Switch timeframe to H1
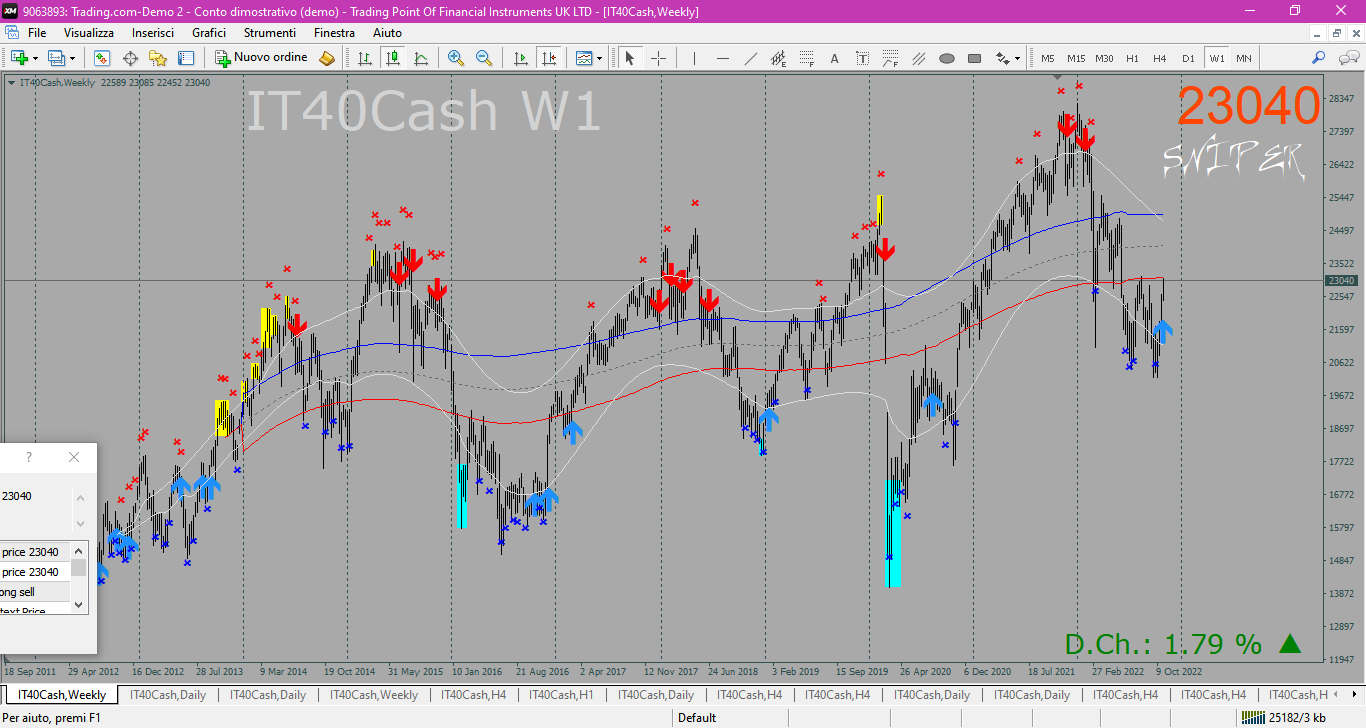The image size is (1366, 728). 1132,58
